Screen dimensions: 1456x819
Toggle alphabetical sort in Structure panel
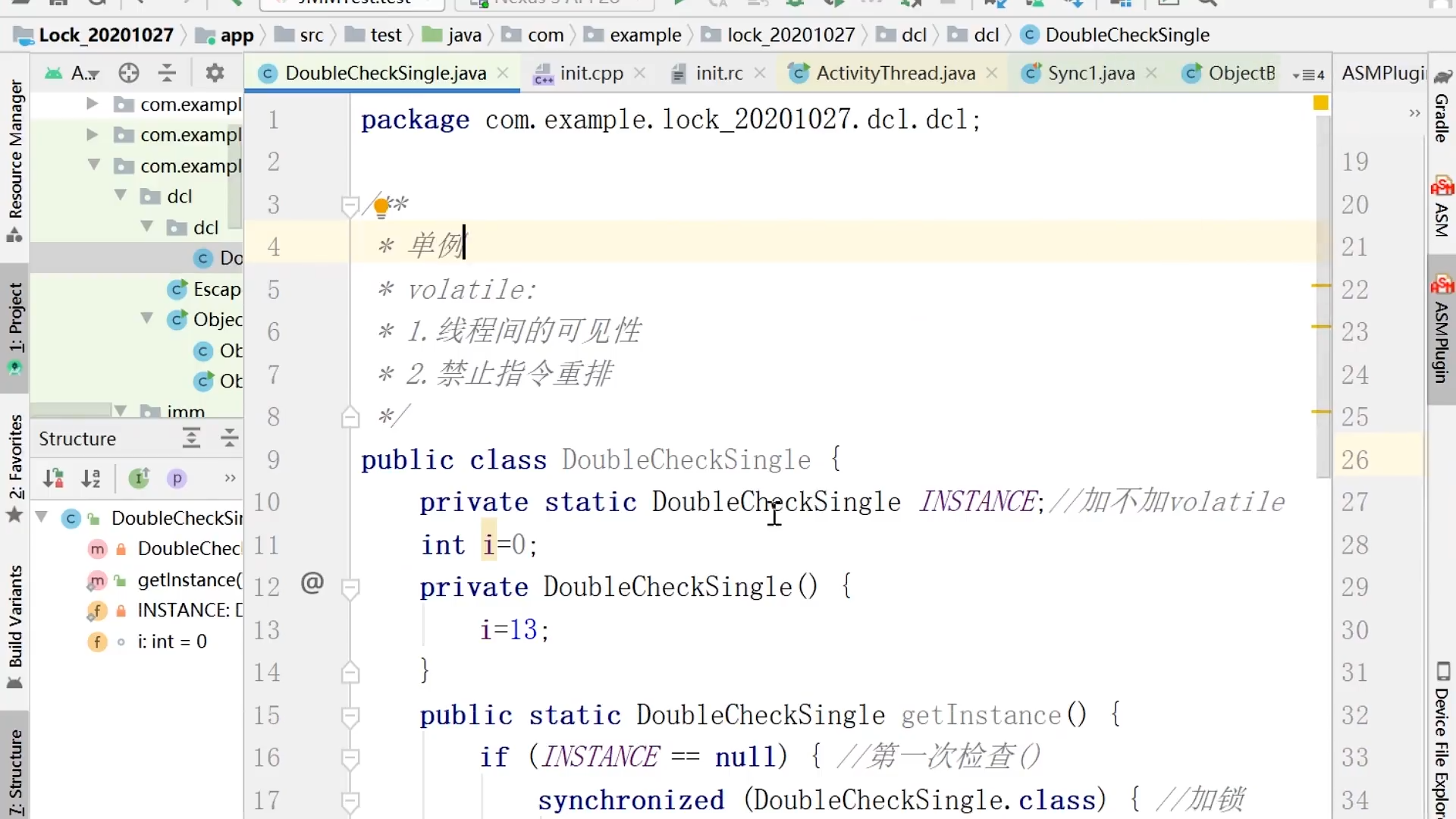(91, 479)
